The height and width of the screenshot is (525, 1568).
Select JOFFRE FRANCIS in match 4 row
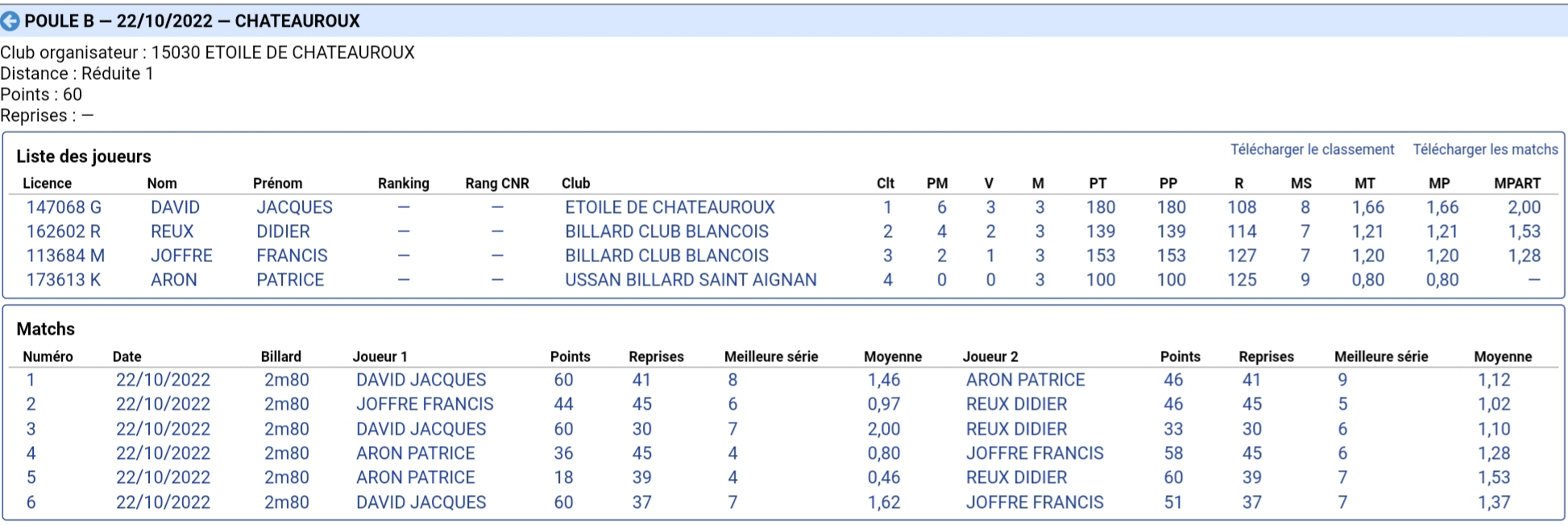1035,453
